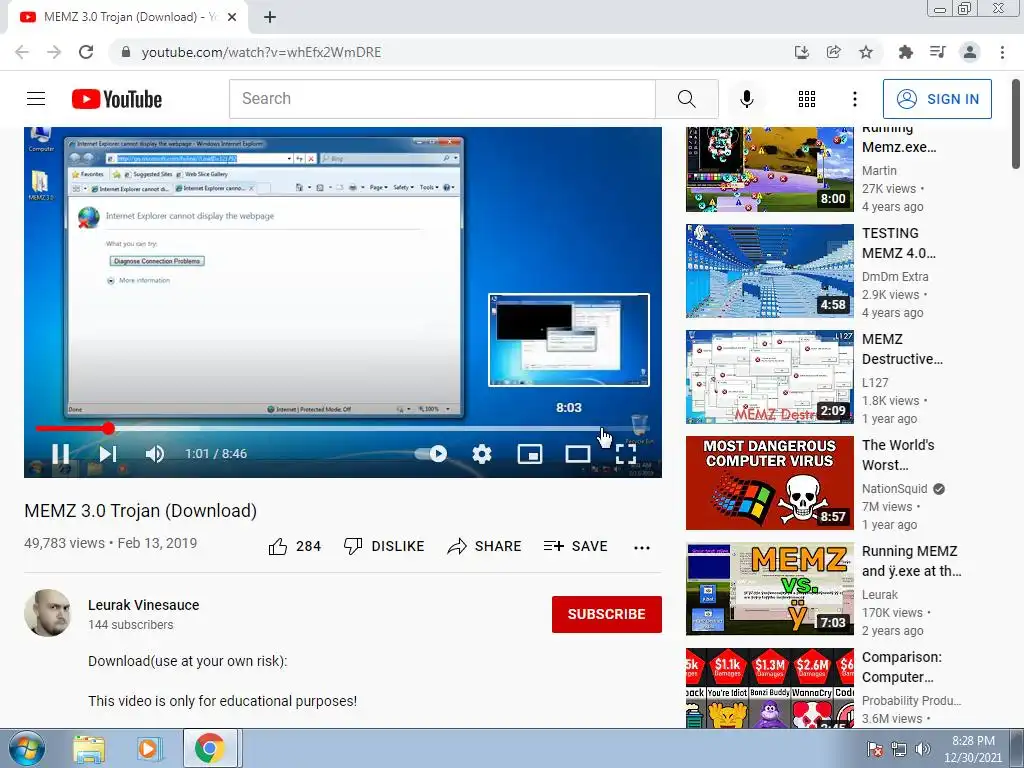
Task: Open YouTube hamburger guide menu
Action: (36, 99)
